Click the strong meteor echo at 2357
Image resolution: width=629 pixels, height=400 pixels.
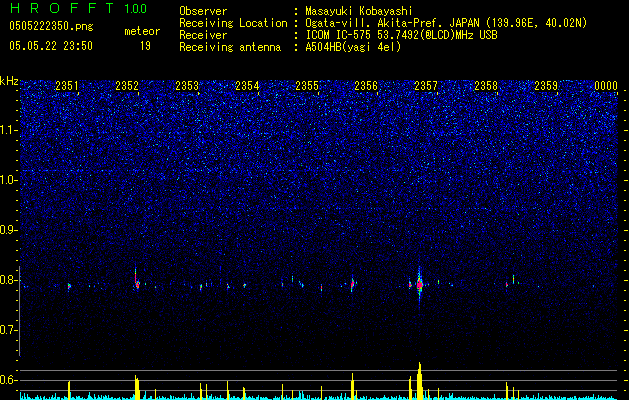[x=420, y=285]
